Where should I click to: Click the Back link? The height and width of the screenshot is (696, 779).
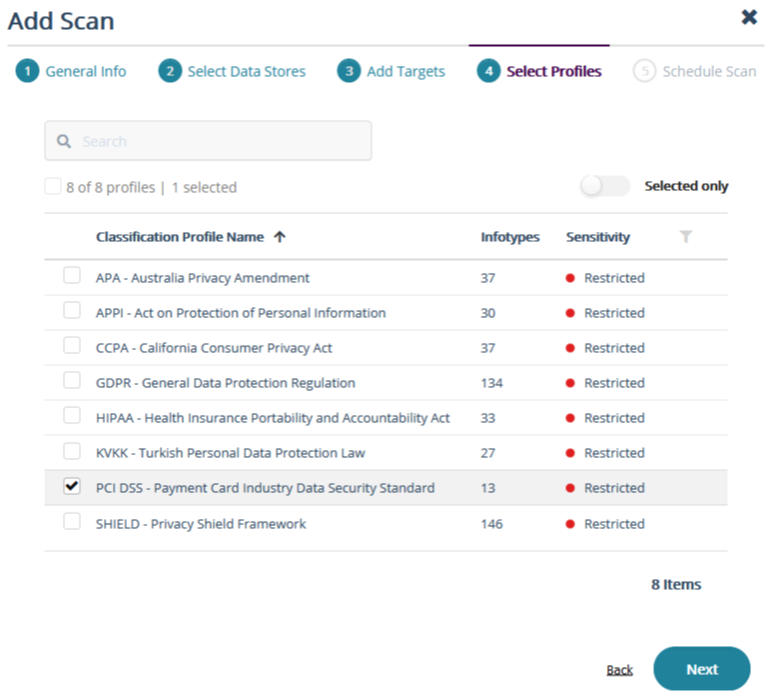[620, 670]
